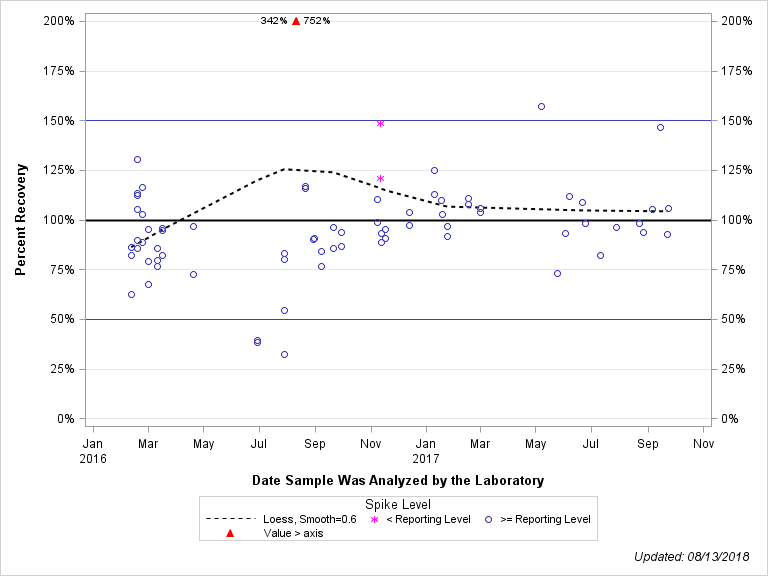Click the right axis 125% label

[737, 170]
